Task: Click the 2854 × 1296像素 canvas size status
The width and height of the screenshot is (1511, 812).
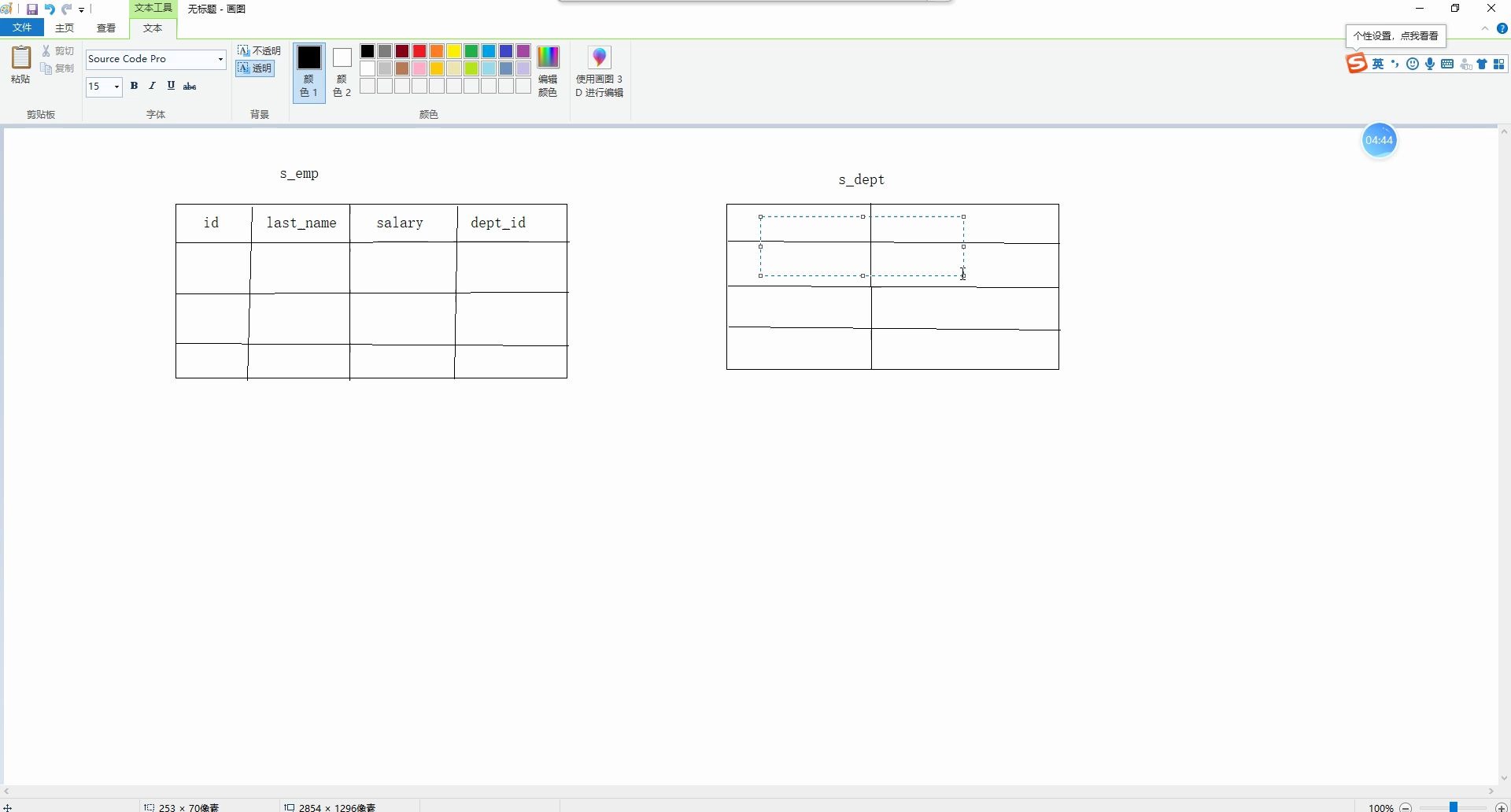Action: [331, 807]
